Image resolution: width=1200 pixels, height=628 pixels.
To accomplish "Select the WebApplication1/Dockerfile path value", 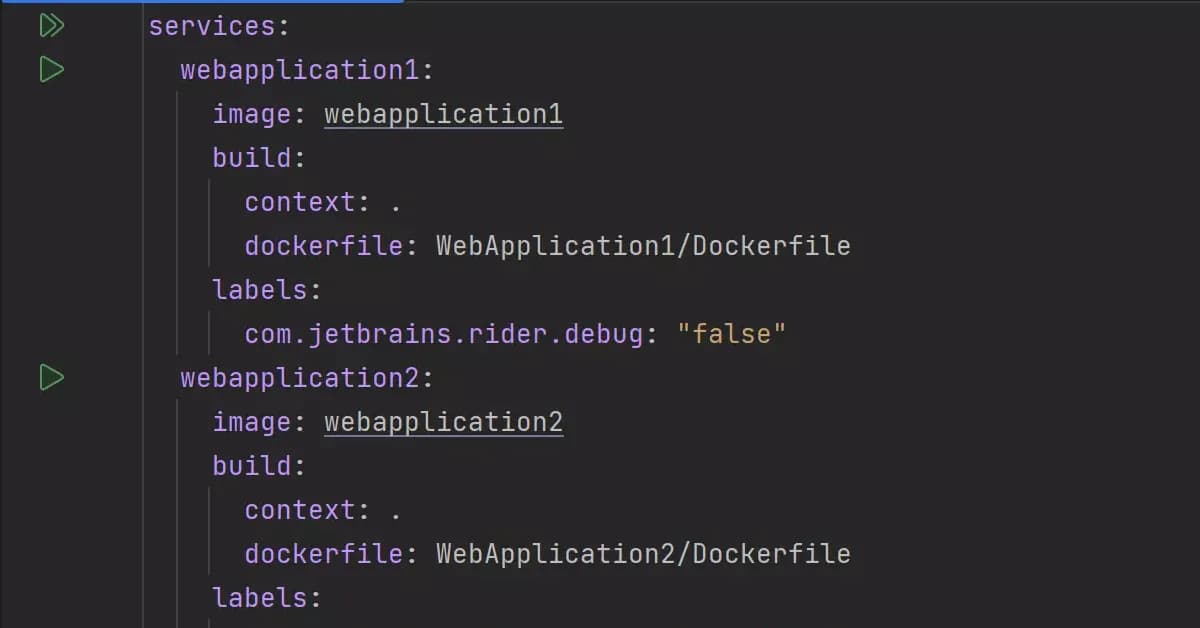I will [643, 245].
